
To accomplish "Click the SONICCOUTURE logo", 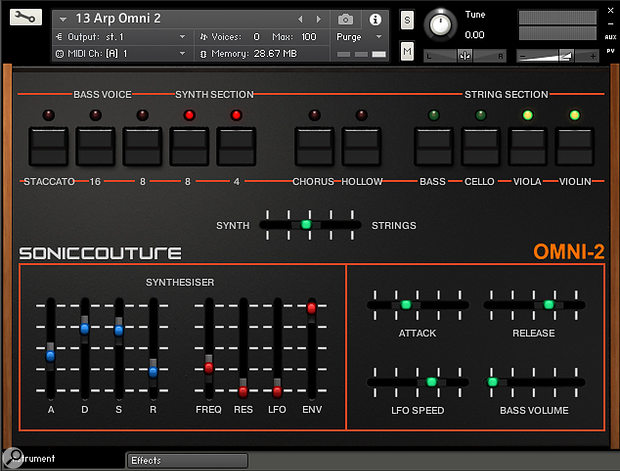I will [100, 253].
